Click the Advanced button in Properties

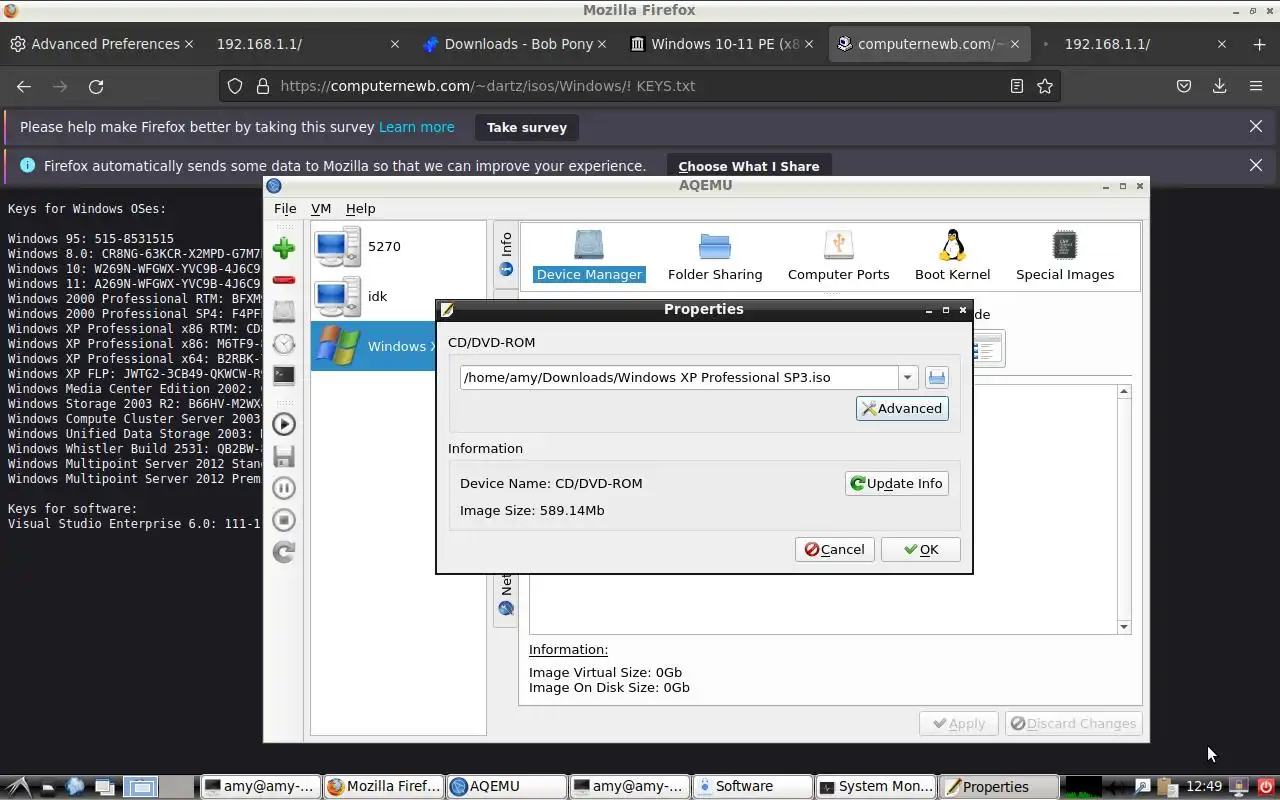[x=902, y=408]
